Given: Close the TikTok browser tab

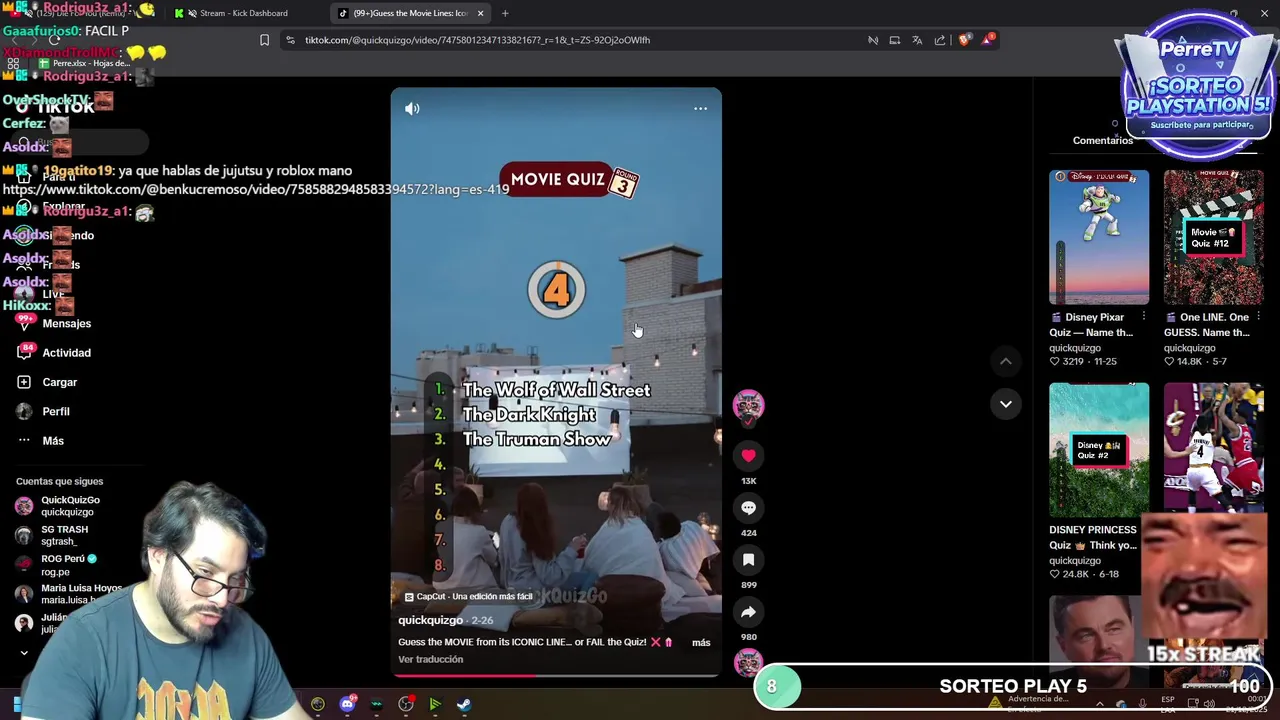Looking at the screenshot, I should [481, 13].
